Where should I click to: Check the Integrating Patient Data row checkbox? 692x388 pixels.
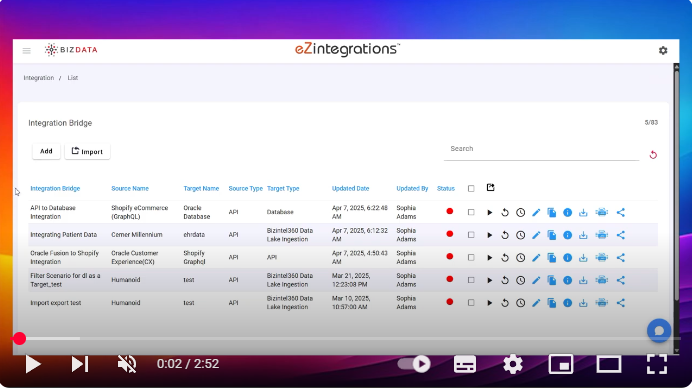[x=471, y=235]
